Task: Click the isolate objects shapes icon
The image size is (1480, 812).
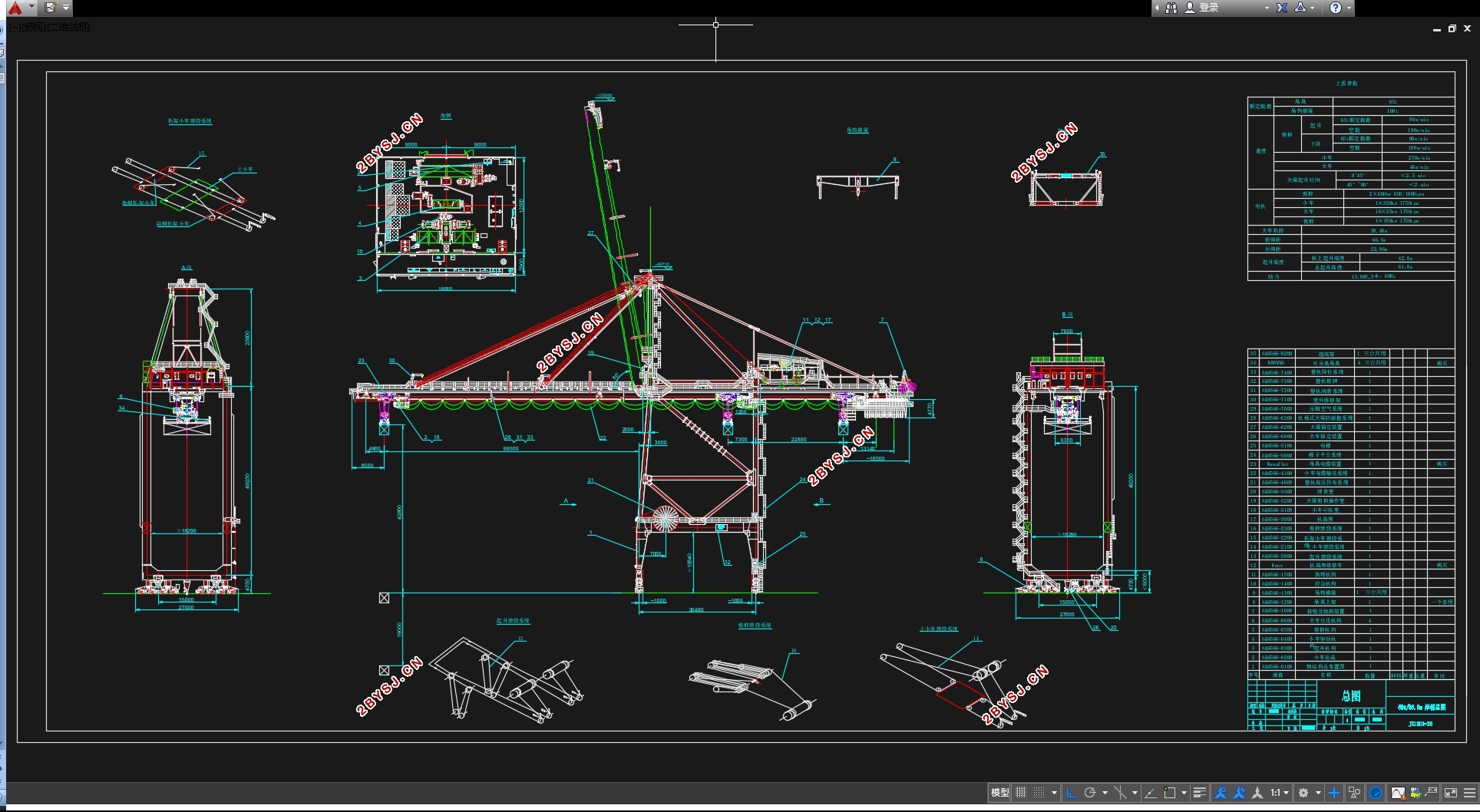Action: [1355, 793]
